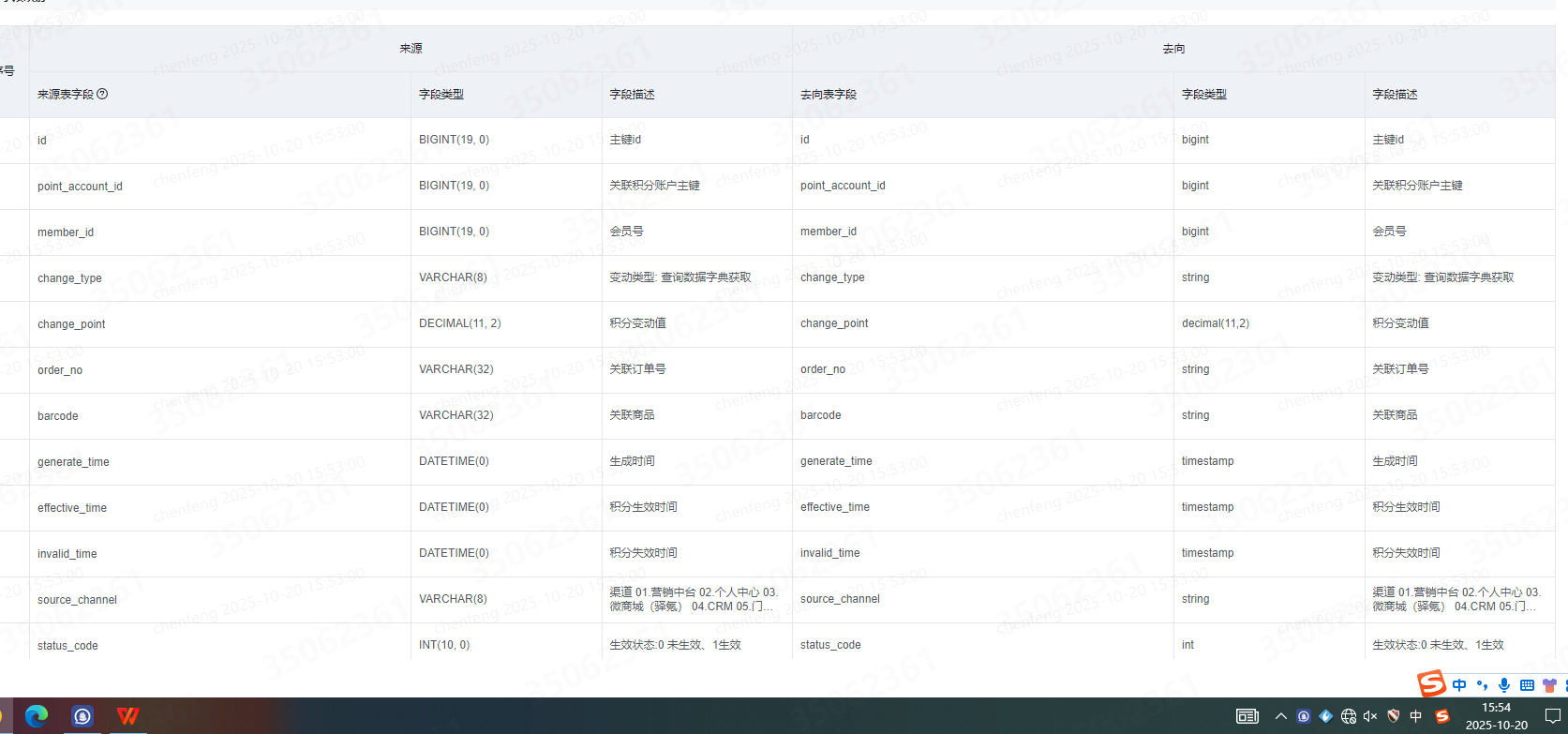Image resolution: width=1568 pixels, height=734 pixels.
Task: Toggle Chinese/English mode on Sogou bar
Action: [1459, 685]
